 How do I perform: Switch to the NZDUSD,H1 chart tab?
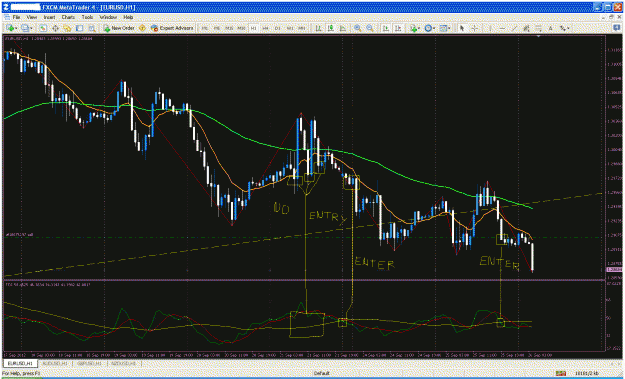pos(125,363)
